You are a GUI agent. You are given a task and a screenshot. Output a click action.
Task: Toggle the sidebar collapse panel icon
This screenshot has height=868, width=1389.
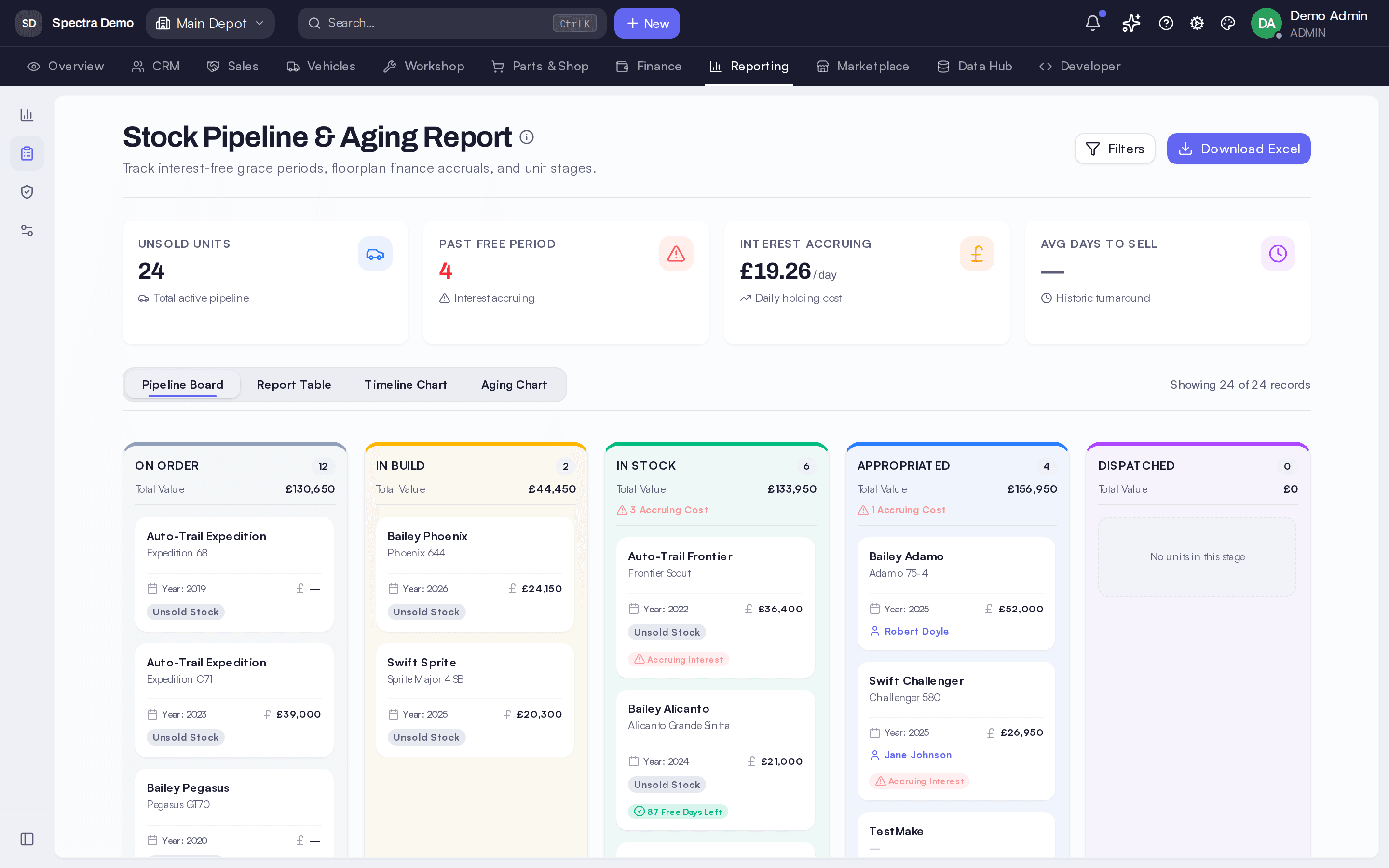point(27,839)
